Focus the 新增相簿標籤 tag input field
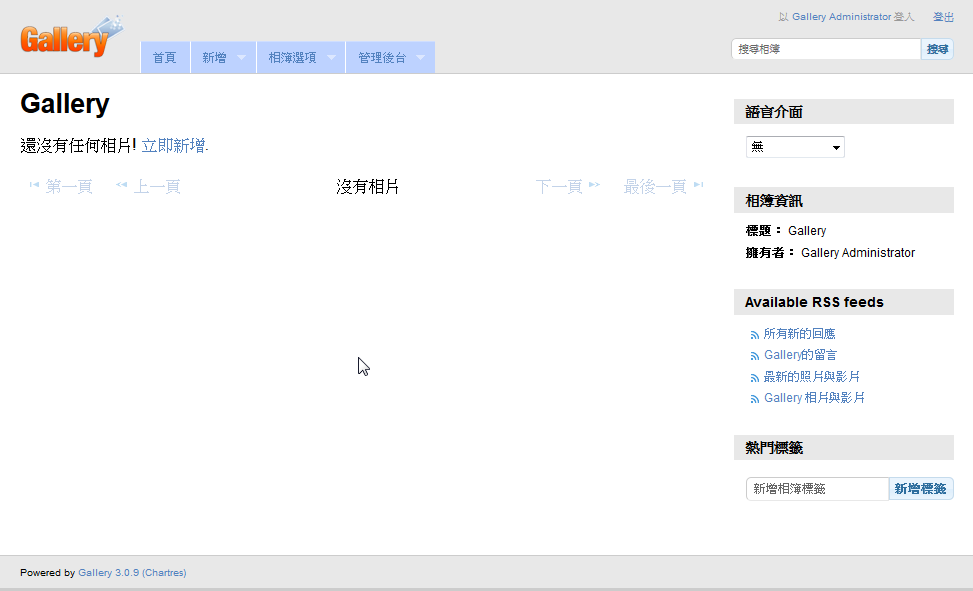 click(816, 489)
